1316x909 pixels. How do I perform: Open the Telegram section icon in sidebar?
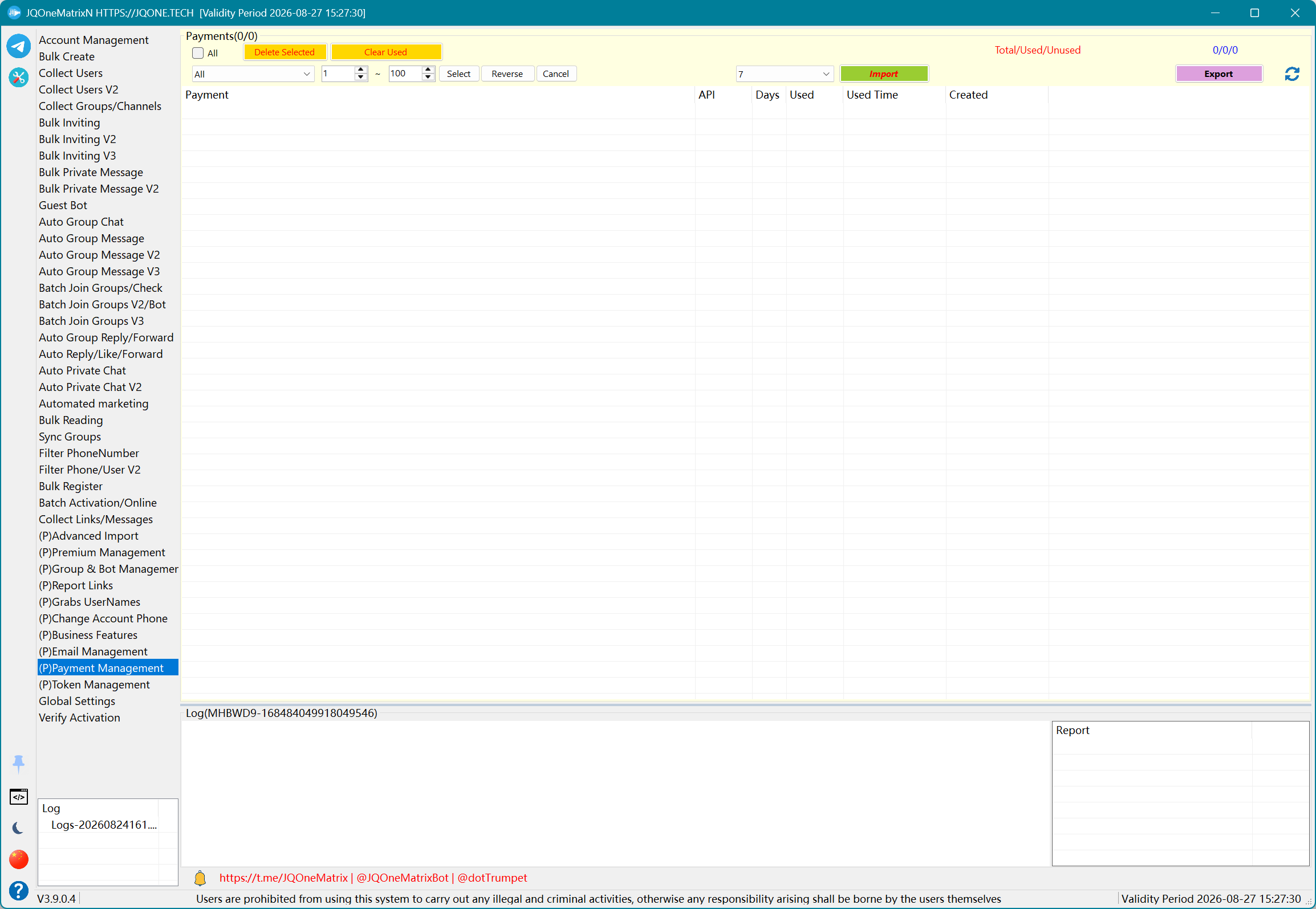click(x=18, y=46)
